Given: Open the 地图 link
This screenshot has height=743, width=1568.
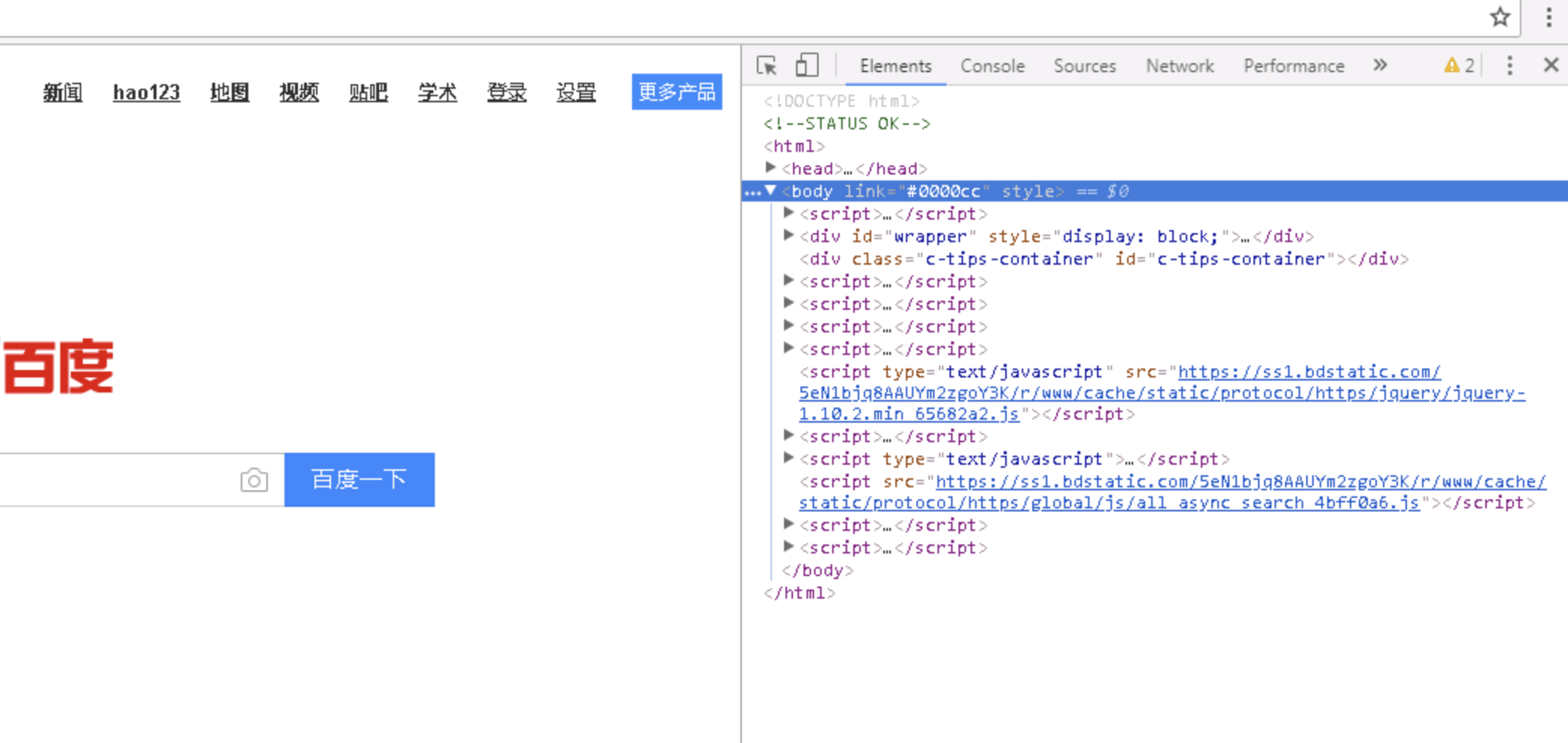Looking at the screenshot, I should [x=229, y=92].
